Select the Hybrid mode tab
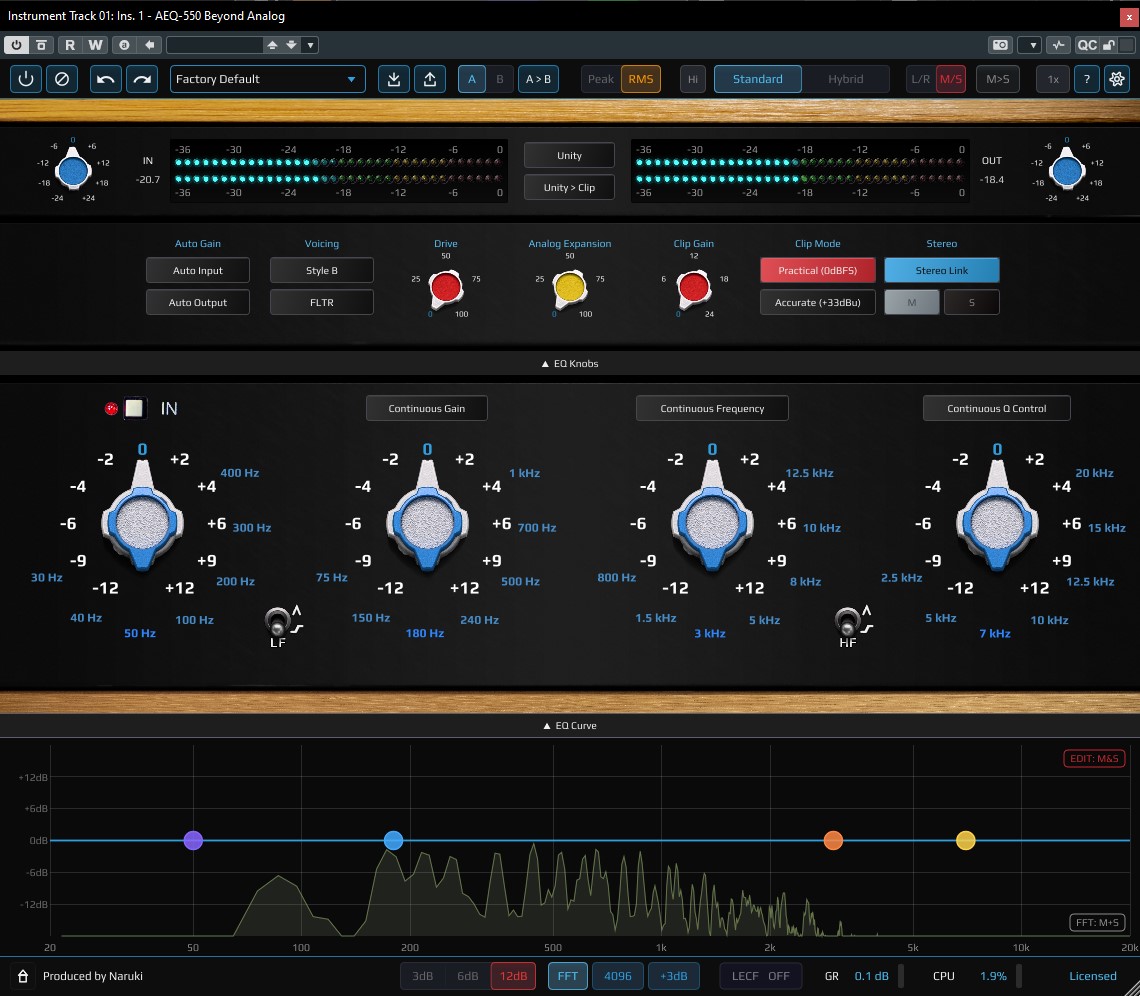 click(x=846, y=79)
